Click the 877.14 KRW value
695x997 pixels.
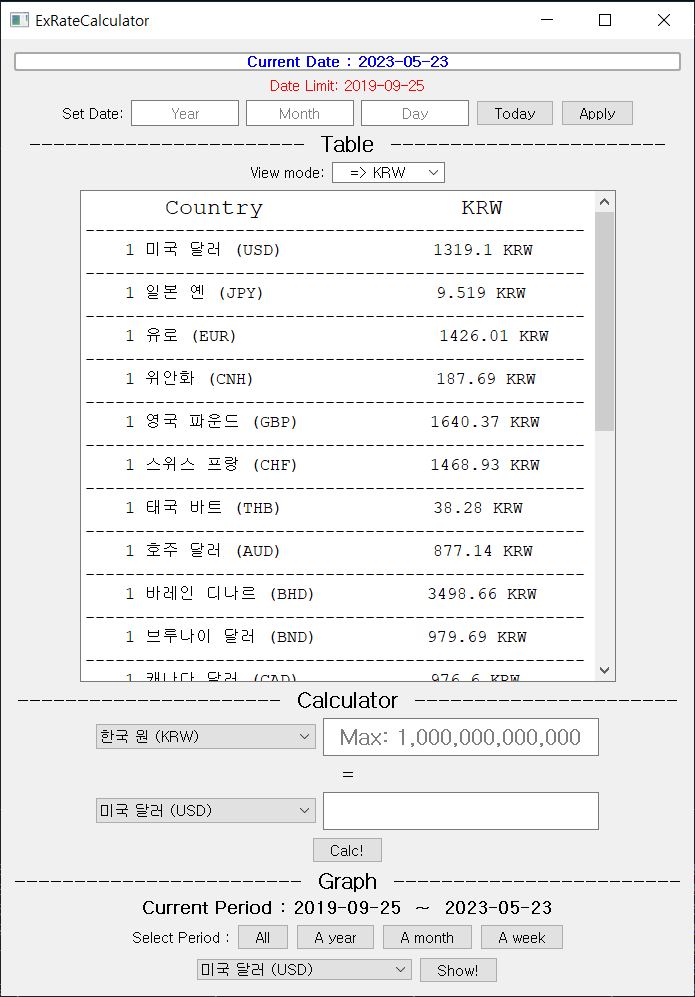pyautogui.click(x=483, y=551)
